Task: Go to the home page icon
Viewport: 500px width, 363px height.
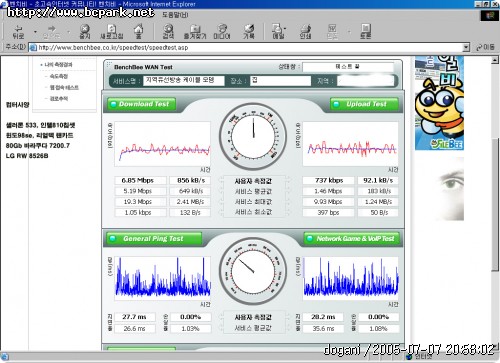Action: 139,32
